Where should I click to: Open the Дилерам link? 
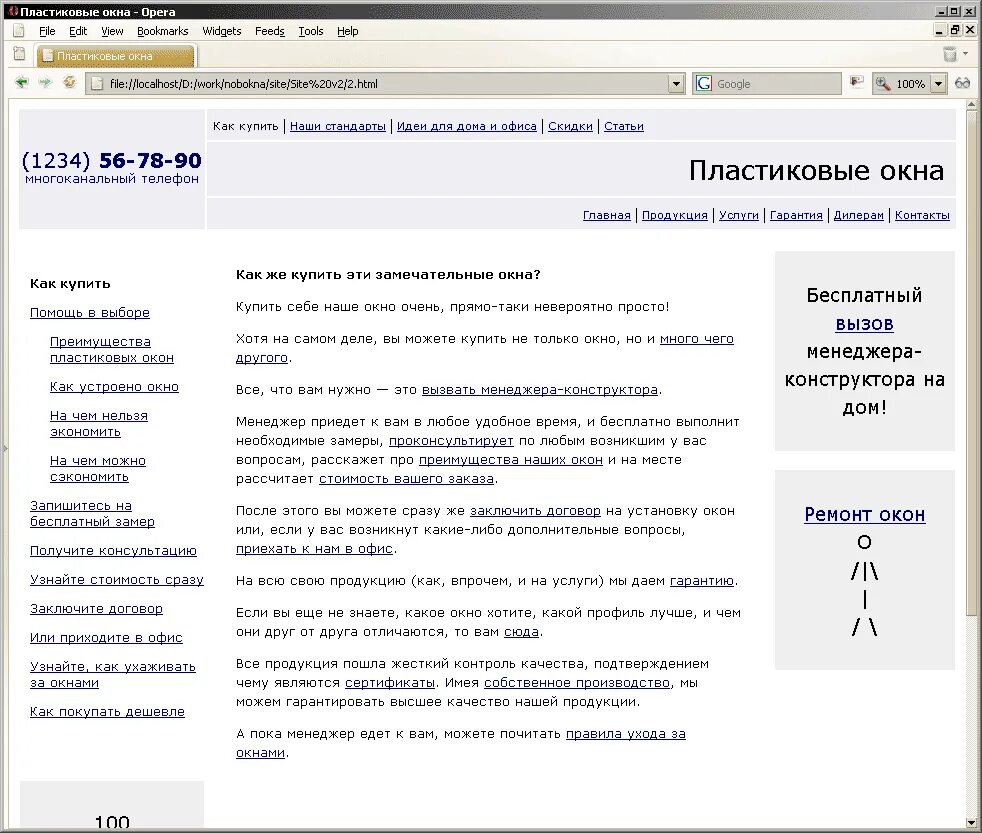tap(859, 215)
